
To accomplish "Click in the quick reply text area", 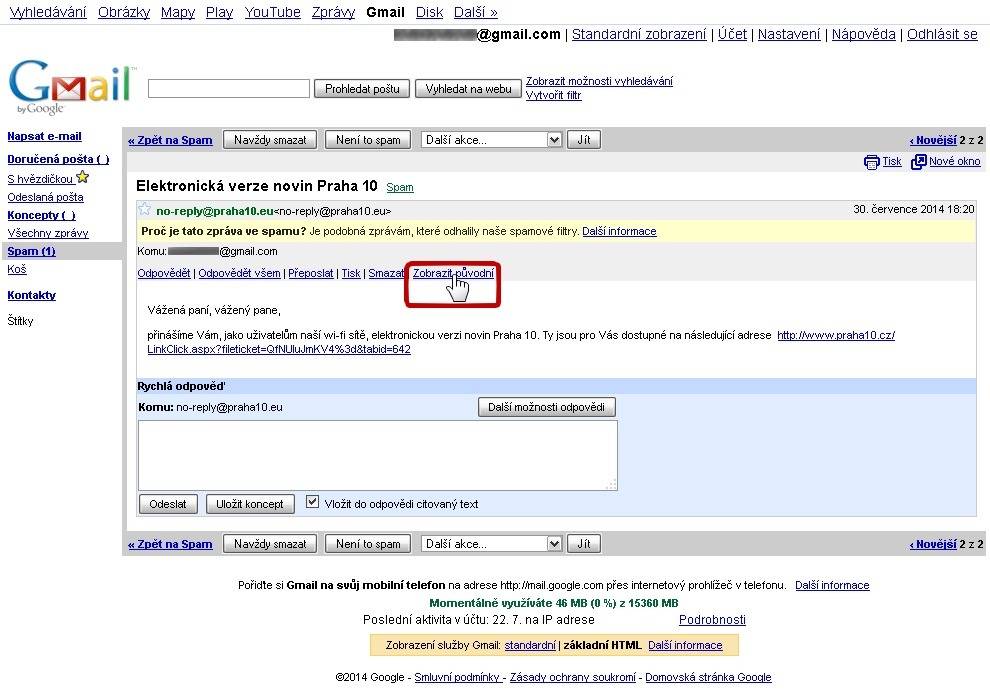I will tap(378, 455).
